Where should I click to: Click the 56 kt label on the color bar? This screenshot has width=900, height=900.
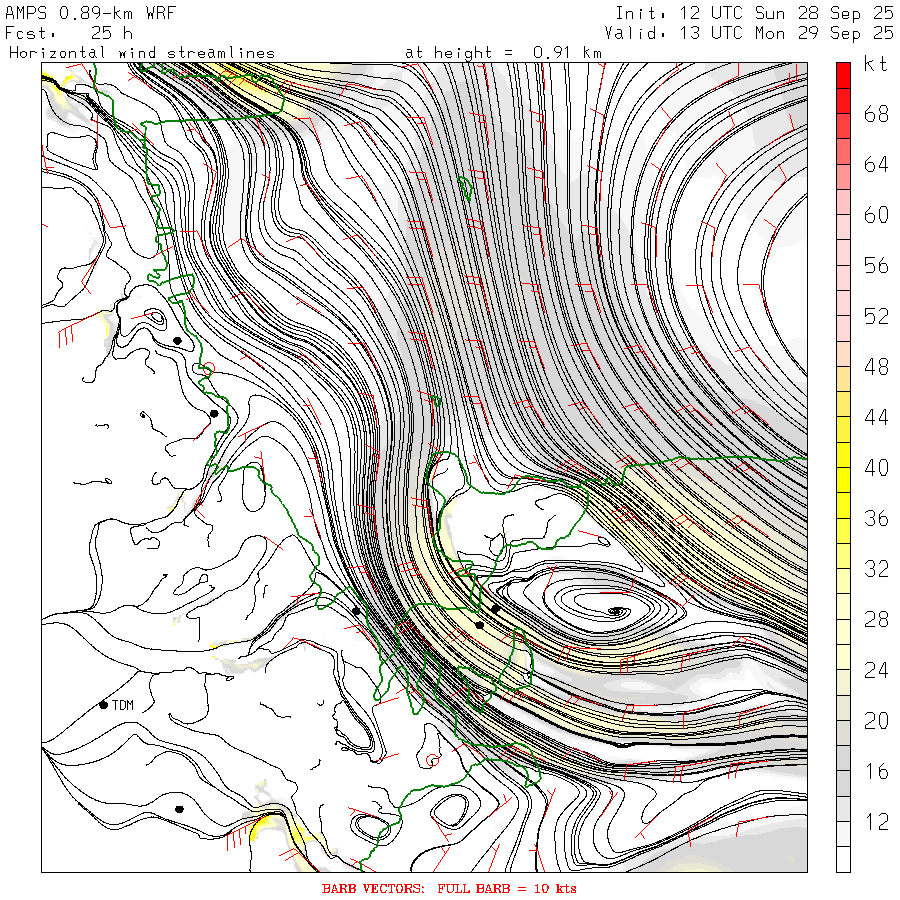(x=876, y=266)
